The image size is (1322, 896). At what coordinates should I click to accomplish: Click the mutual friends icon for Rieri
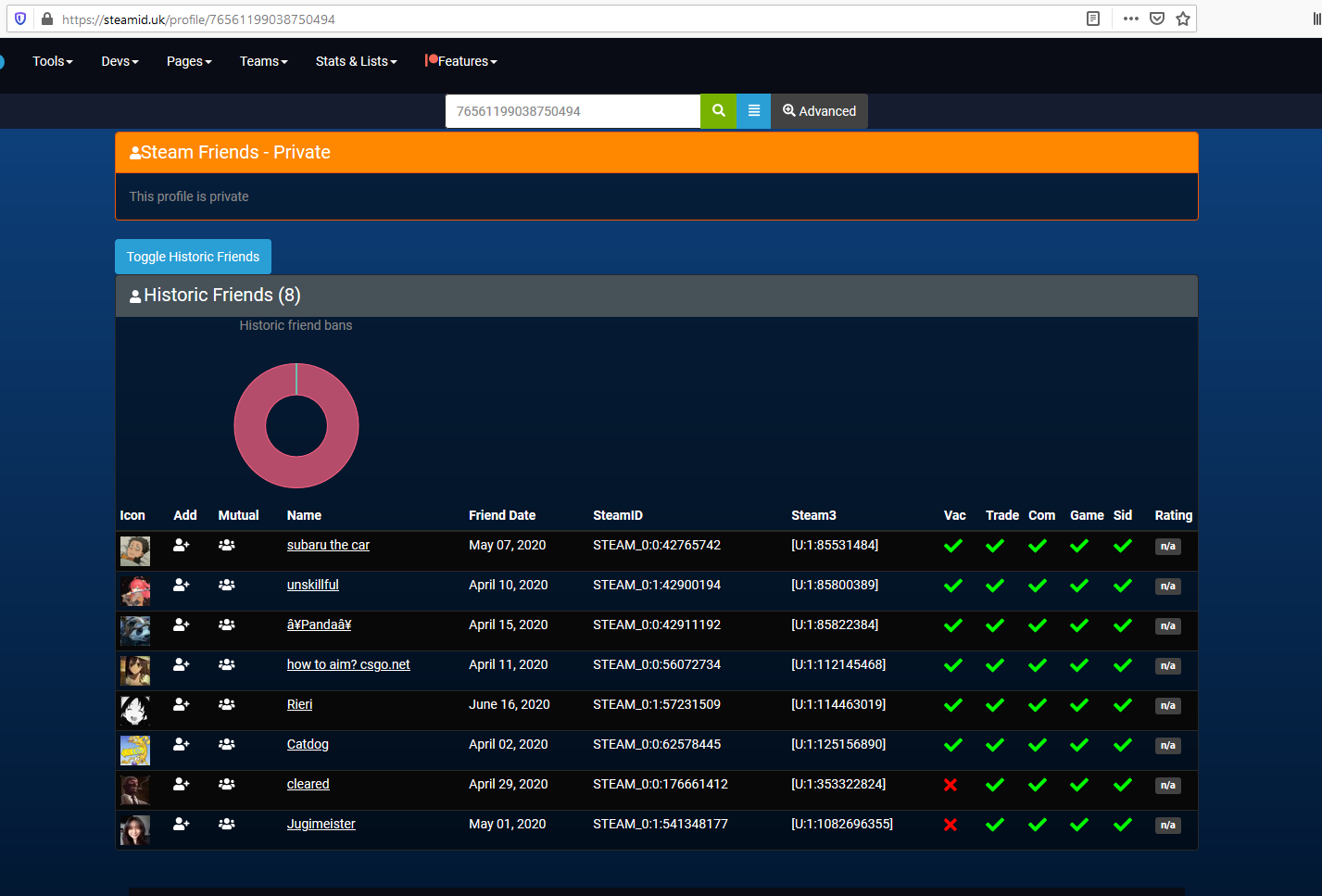(226, 704)
